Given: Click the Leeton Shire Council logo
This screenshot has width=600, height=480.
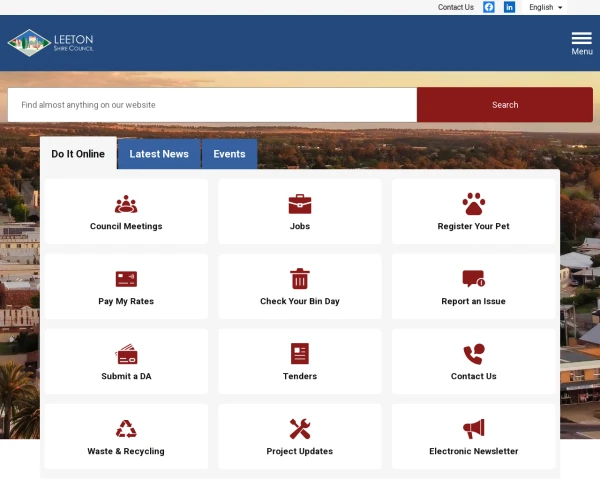Looking at the screenshot, I should [51, 43].
